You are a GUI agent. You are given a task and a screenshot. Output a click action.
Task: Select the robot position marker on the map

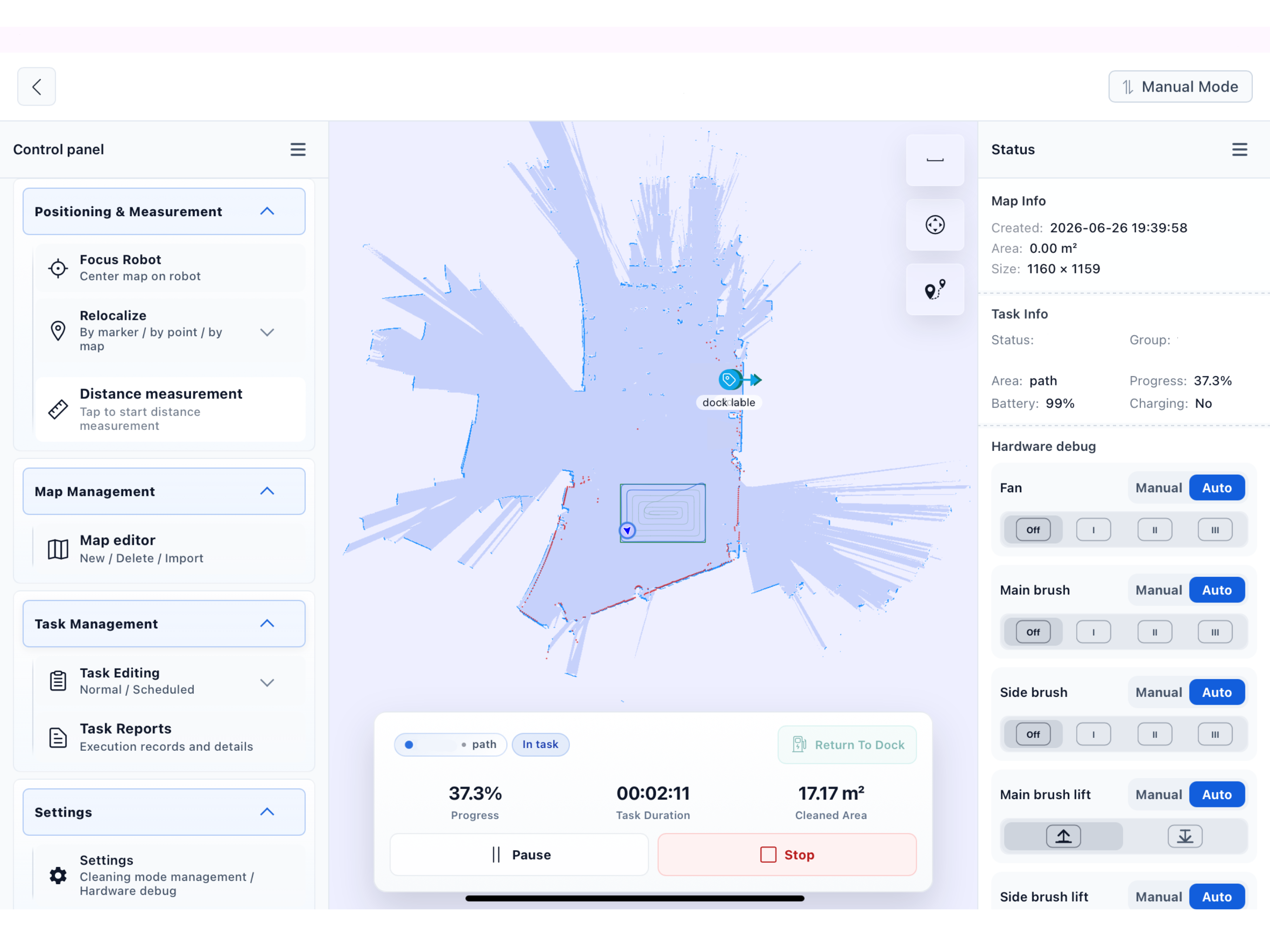click(628, 530)
